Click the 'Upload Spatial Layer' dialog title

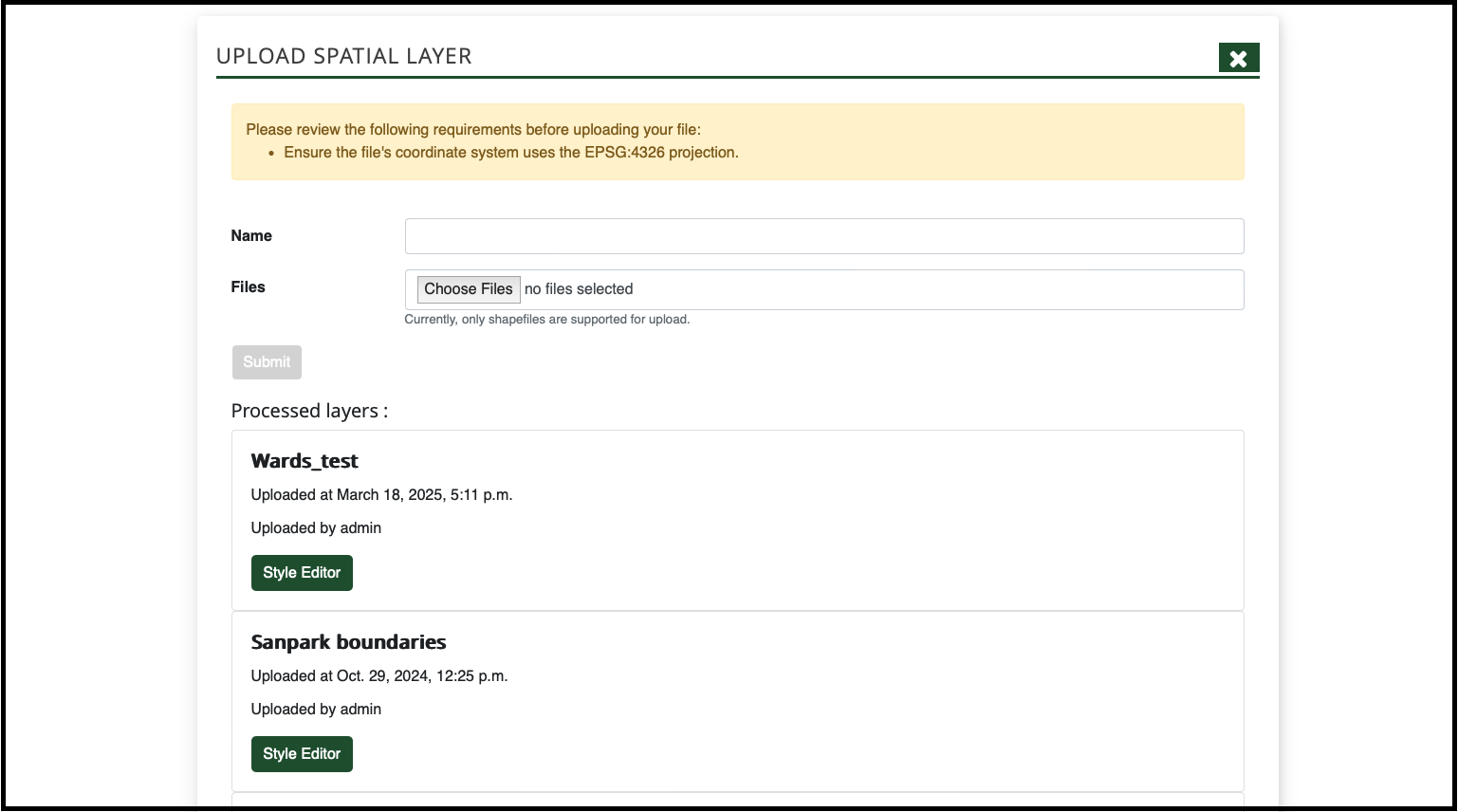(x=344, y=56)
